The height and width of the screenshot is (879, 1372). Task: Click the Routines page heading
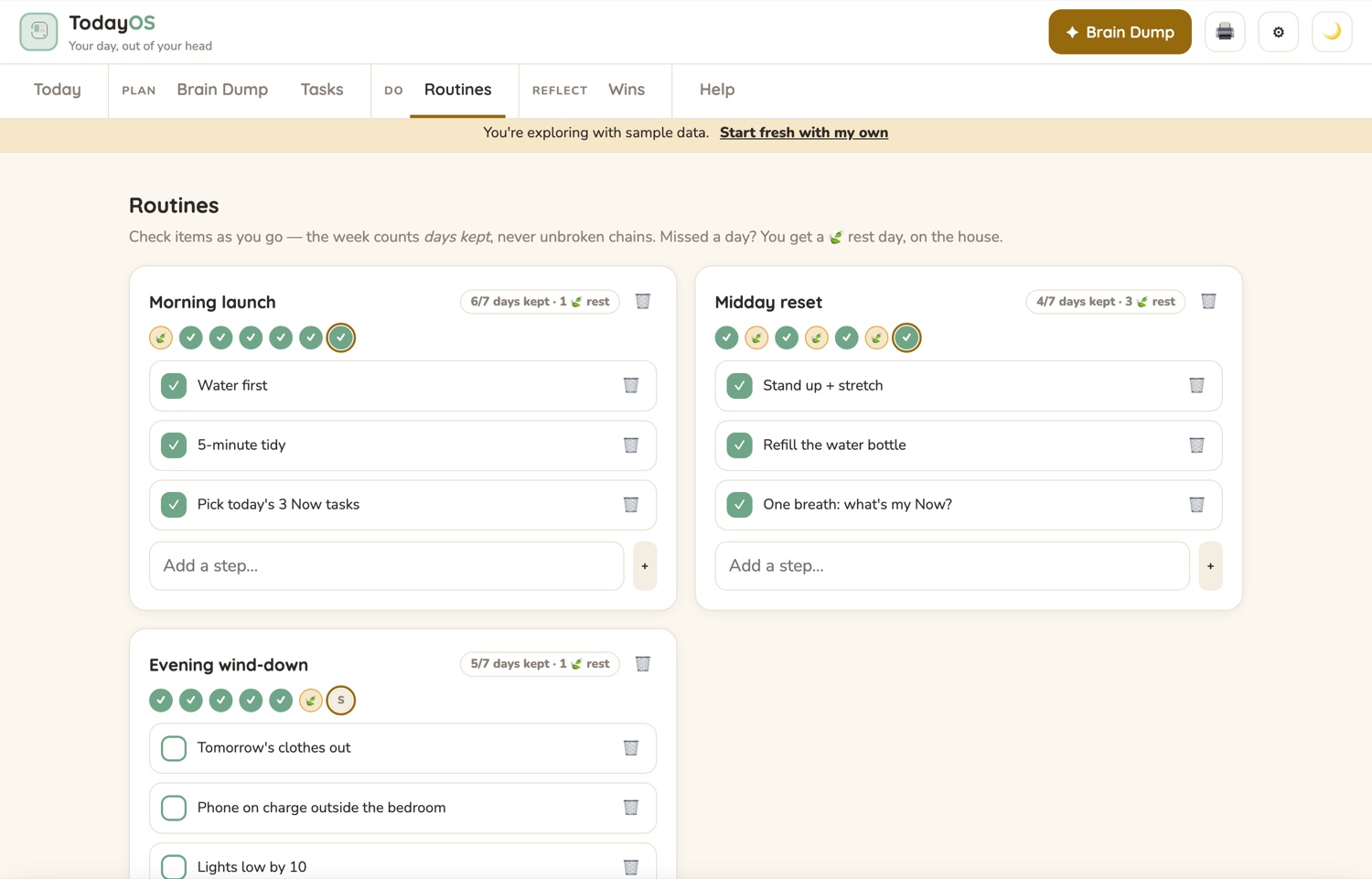[x=174, y=205]
